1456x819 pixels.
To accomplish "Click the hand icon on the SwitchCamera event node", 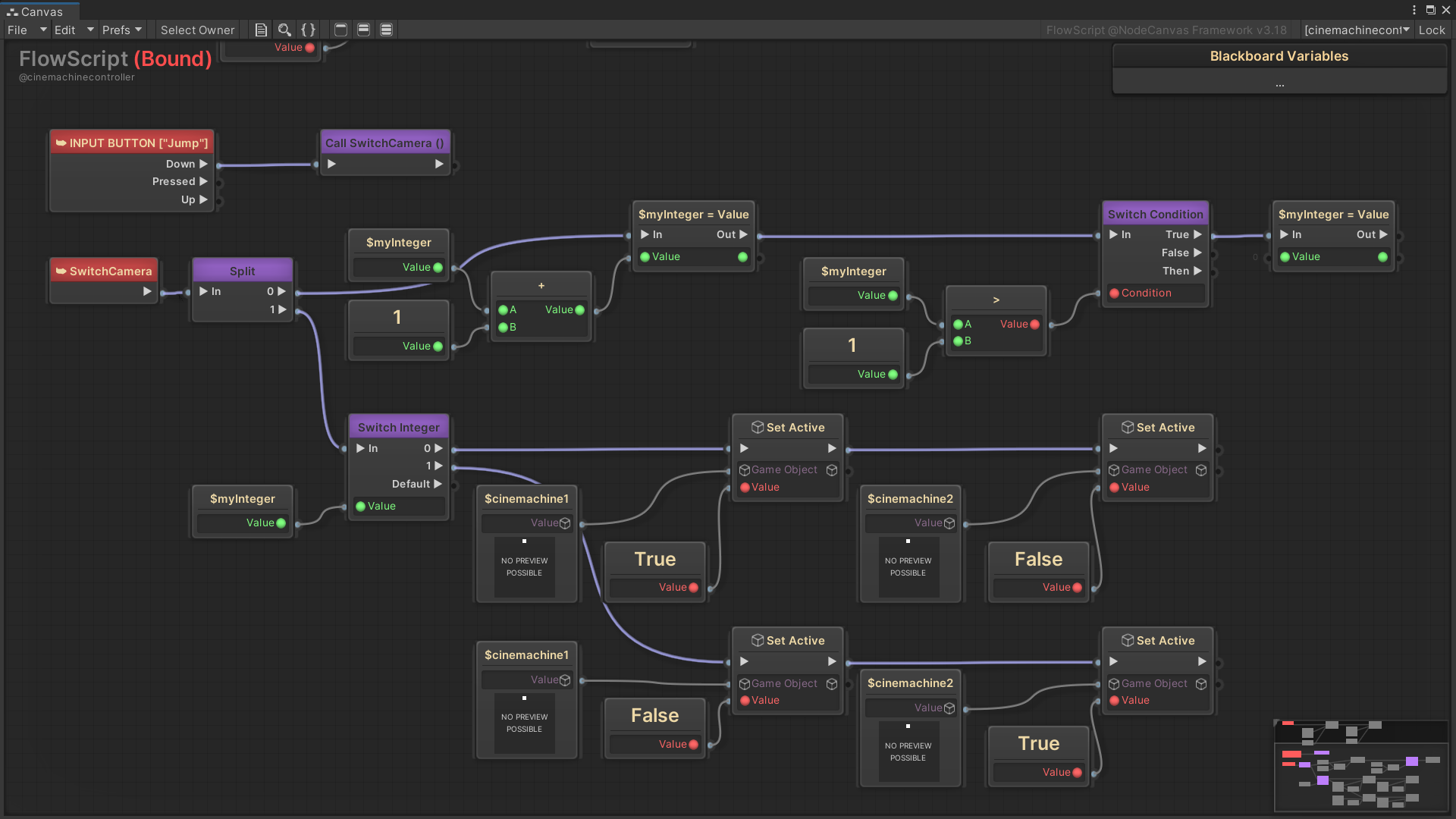I will click(x=61, y=271).
